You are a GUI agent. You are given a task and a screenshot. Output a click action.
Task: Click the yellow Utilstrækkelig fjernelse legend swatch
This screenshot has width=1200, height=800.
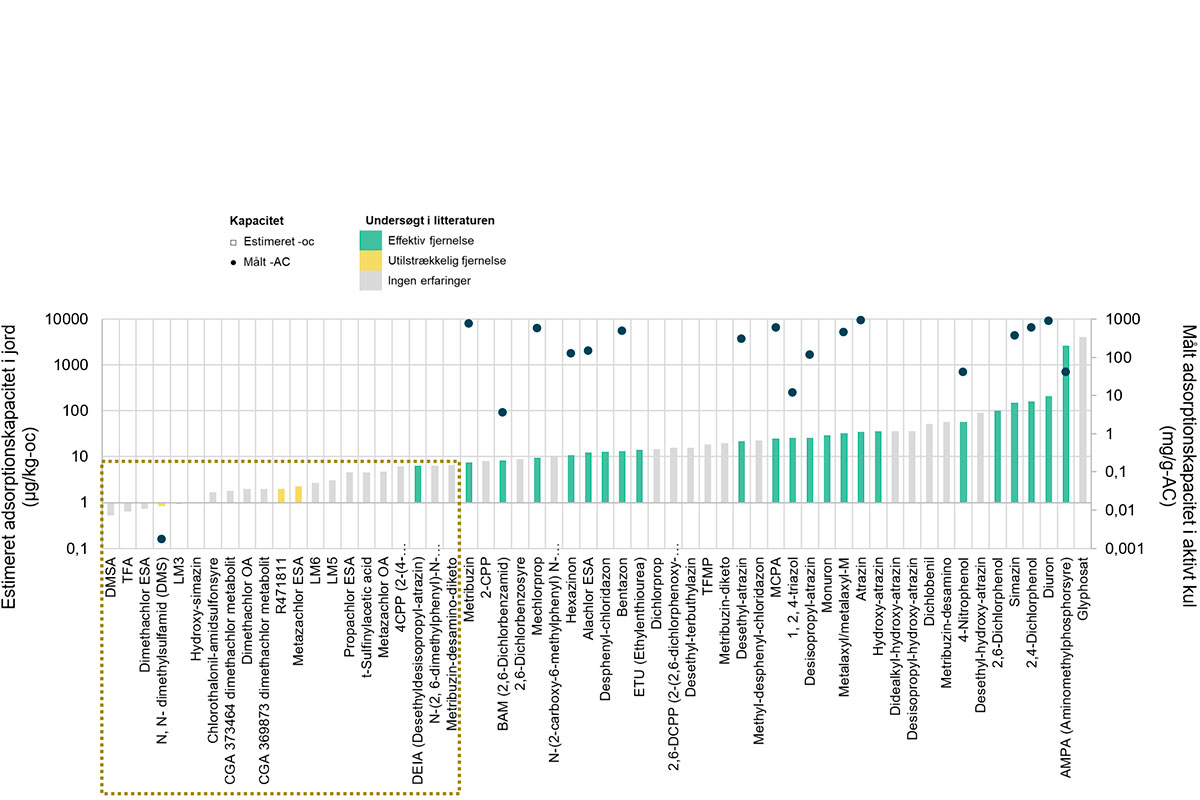(x=370, y=261)
